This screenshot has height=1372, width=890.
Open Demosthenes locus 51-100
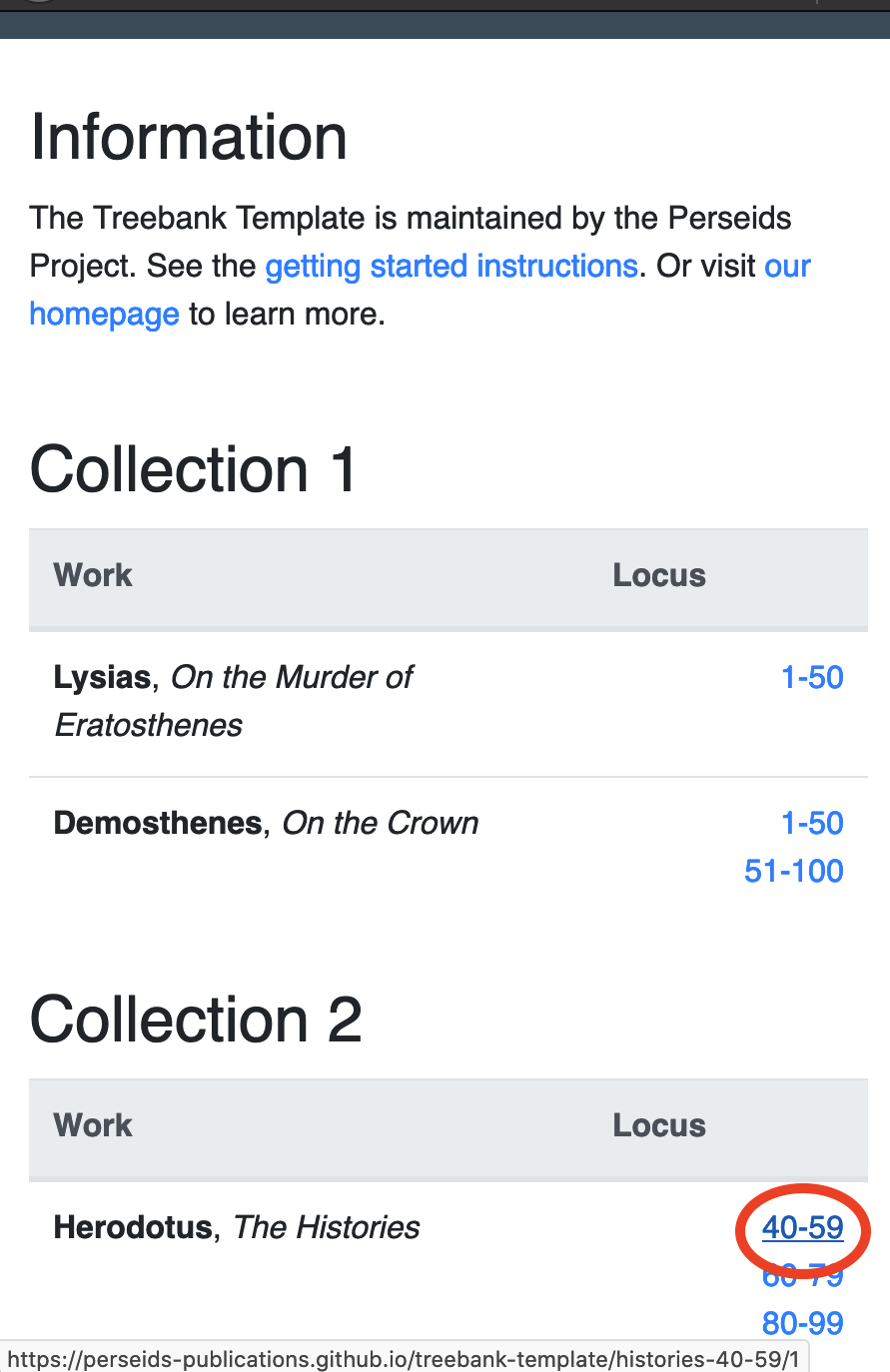click(793, 872)
